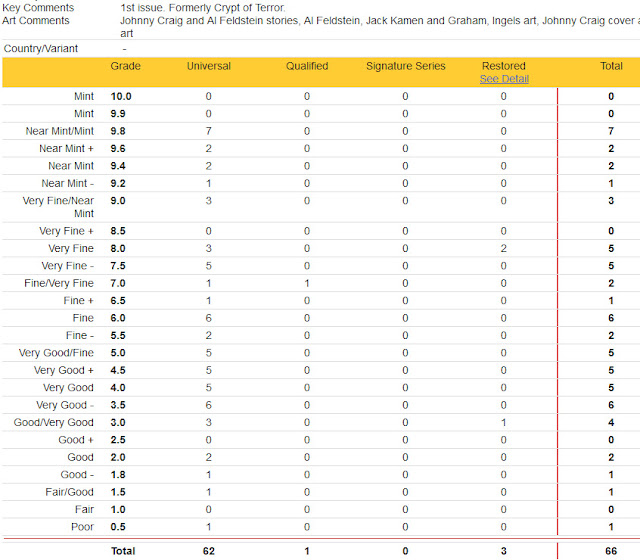Click Universal count 1 for grade 1.8

coord(209,475)
